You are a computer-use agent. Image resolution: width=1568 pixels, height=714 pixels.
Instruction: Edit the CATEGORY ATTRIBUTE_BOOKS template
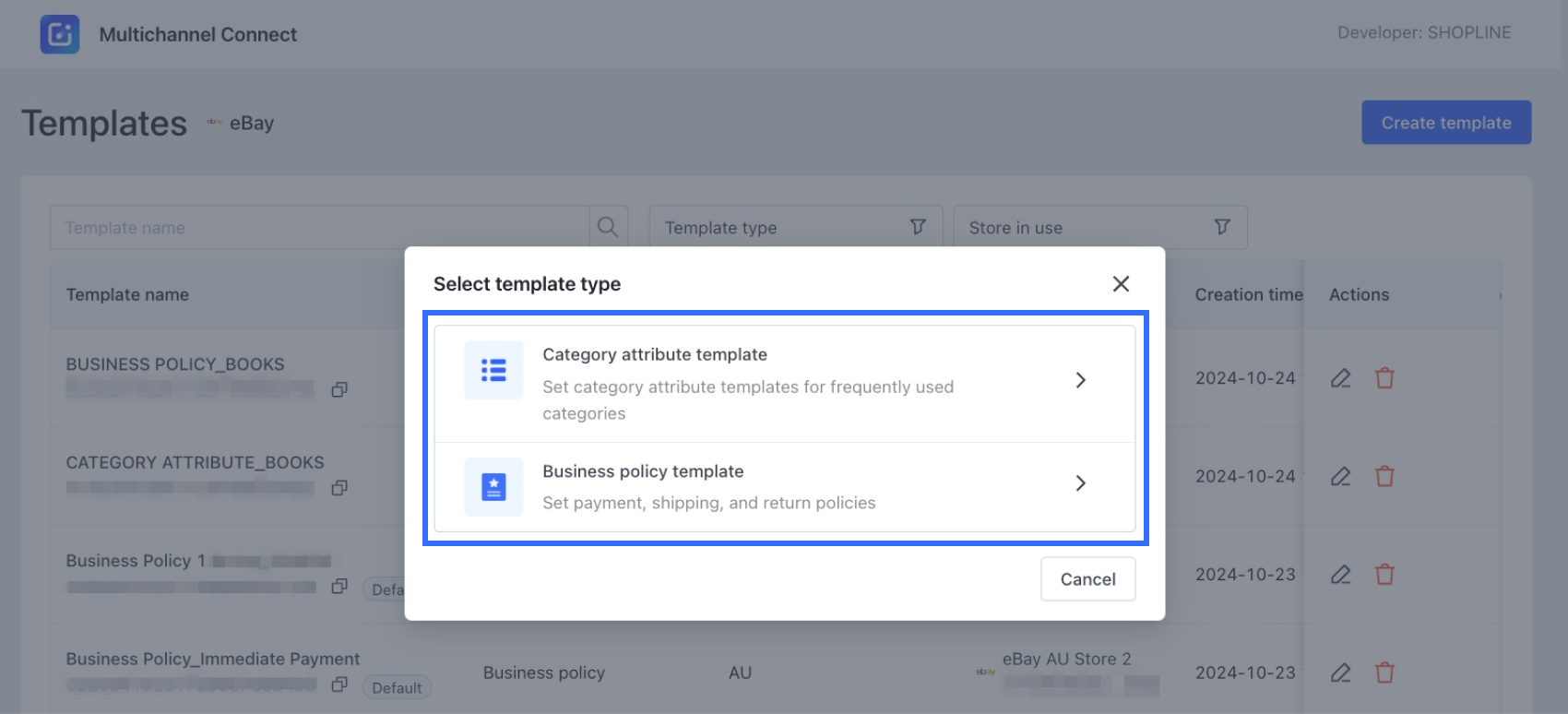[1340, 477]
